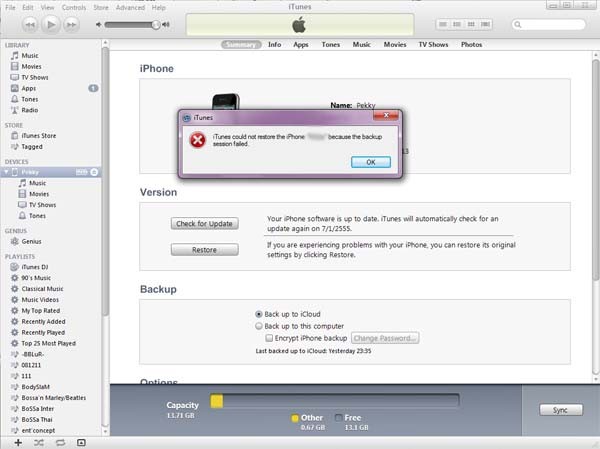The height and width of the screenshot is (449, 600).
Task: Click the Change Password button
Action: click(385, 338)
